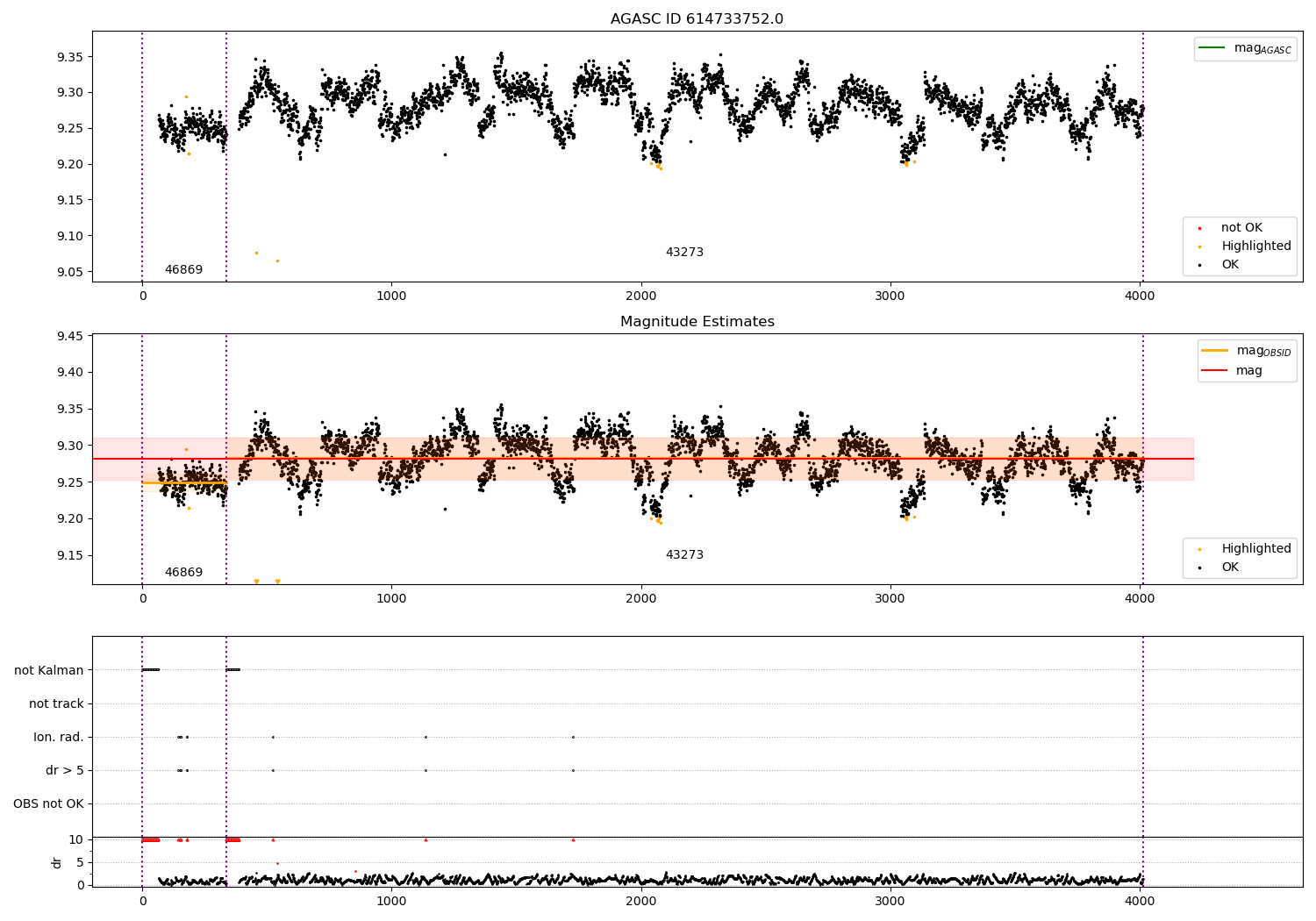Image resolution: width=1316 pixels, height=921 pixels.
Task: Click the 'OBS not OK' axis label
Action: coord(48,804)
